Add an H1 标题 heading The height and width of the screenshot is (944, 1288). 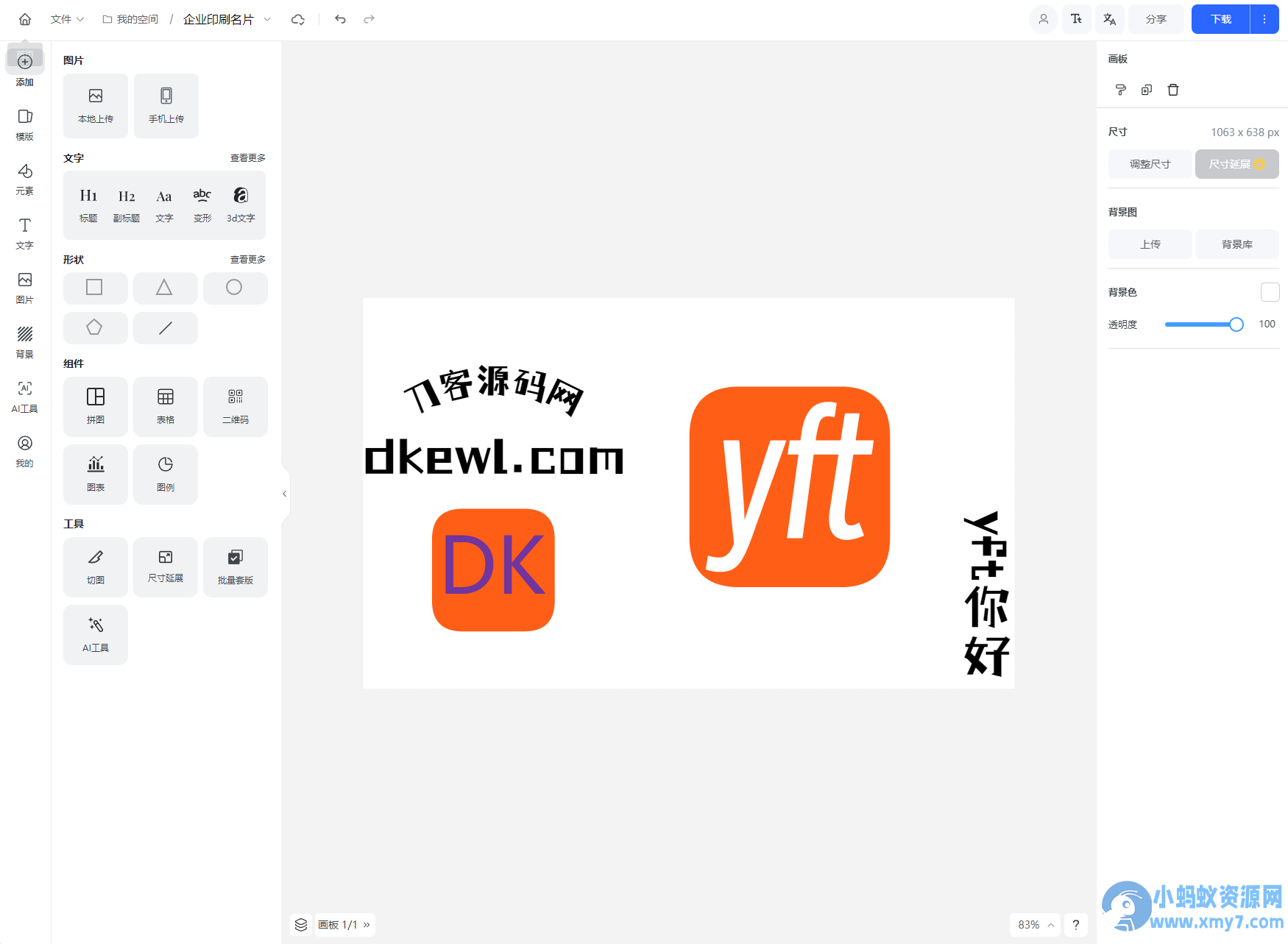point(88,205)
